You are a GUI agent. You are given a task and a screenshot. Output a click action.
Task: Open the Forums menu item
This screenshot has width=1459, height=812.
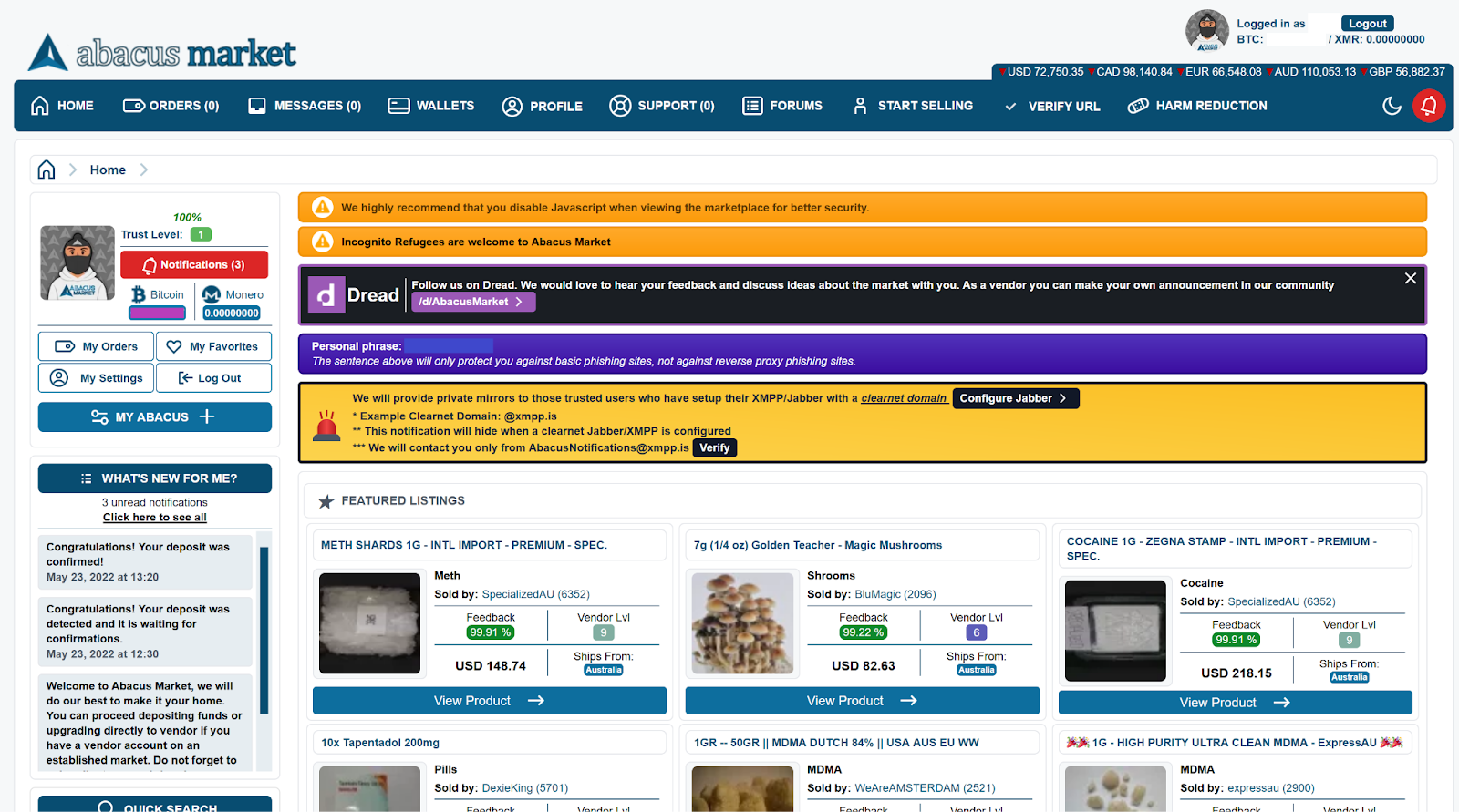tap(782, 106)
